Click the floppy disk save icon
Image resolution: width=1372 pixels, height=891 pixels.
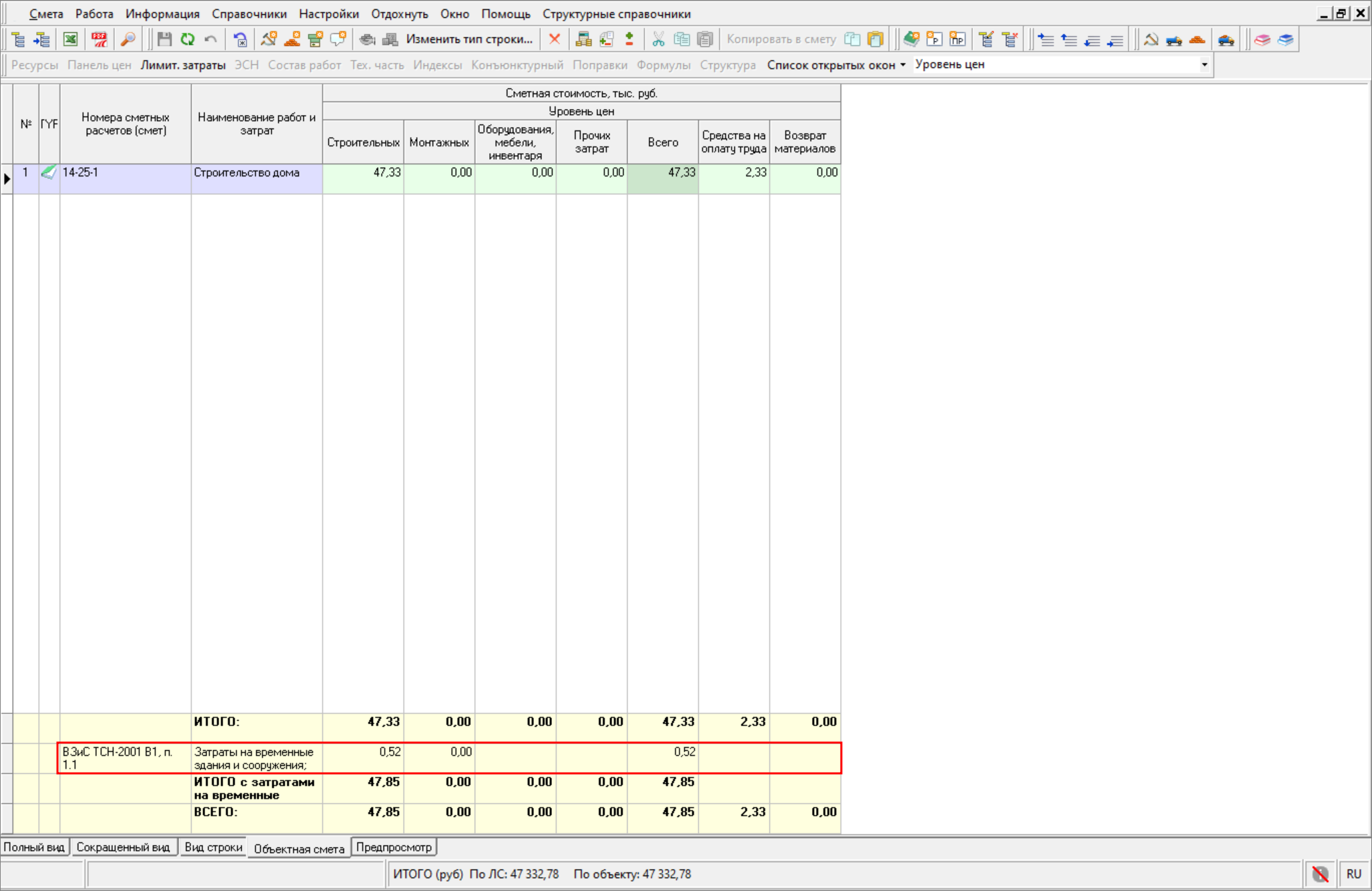coord(164,39)
